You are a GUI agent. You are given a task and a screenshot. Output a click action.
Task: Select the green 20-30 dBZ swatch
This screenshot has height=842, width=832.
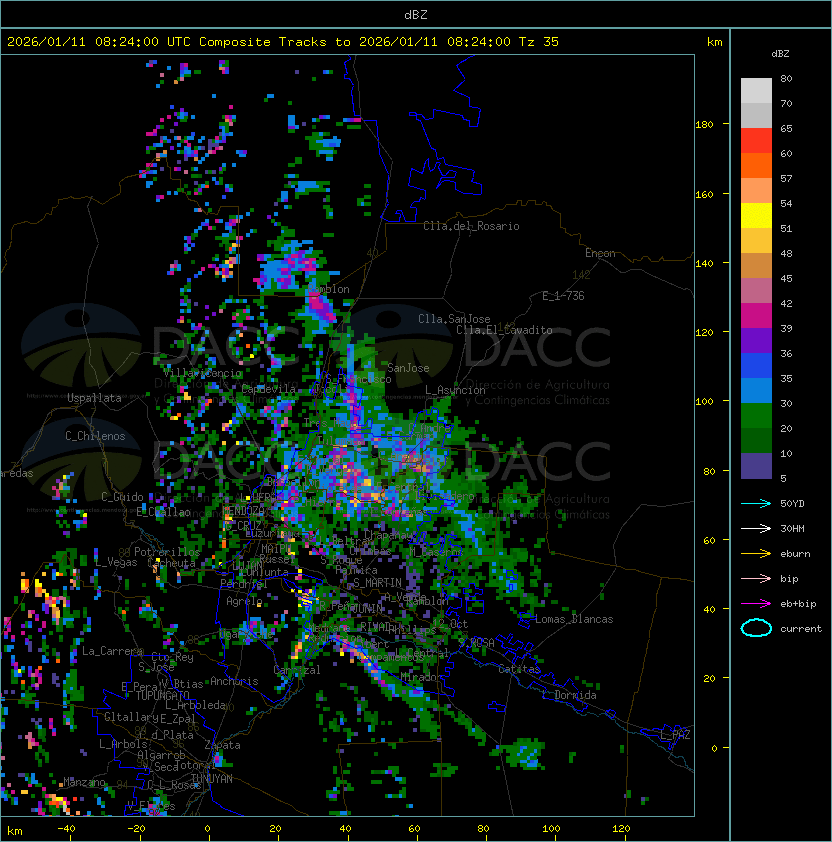756,415
